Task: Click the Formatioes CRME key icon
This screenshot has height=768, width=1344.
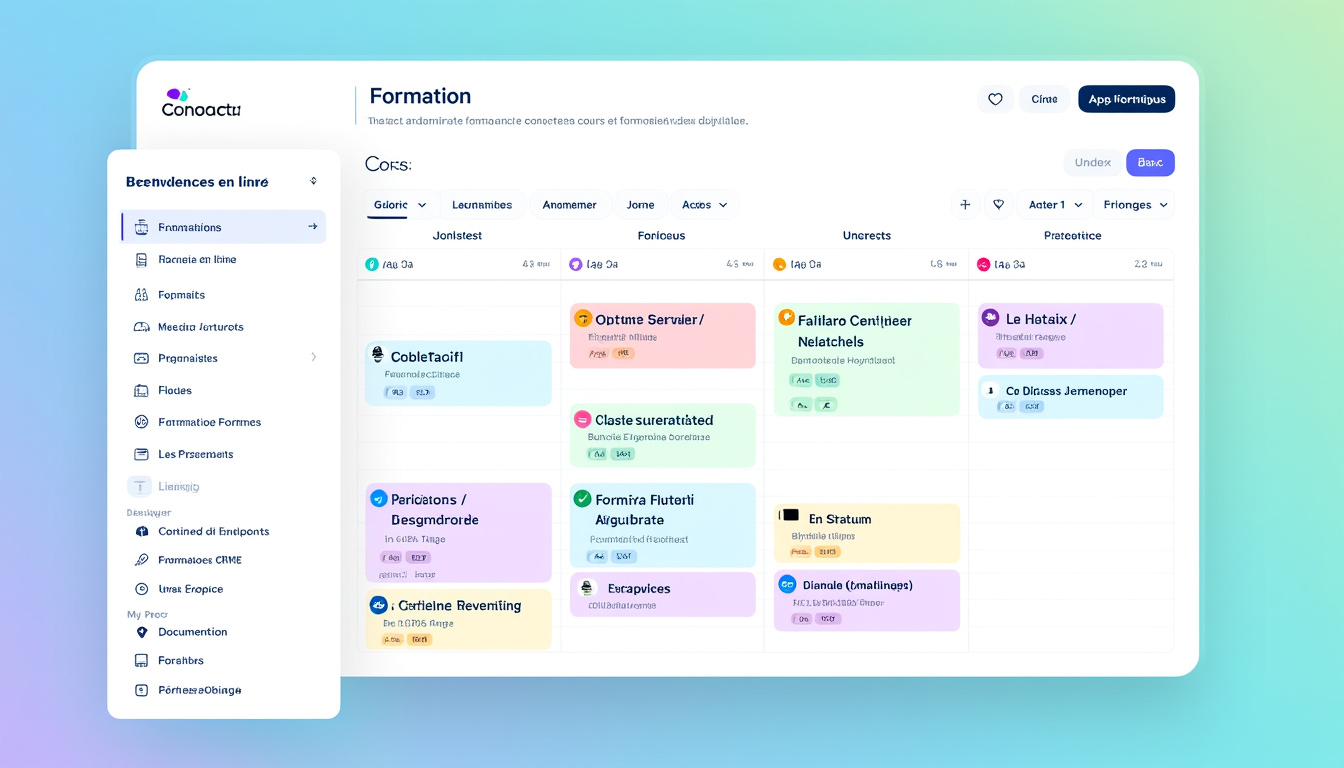Action: tap(140, 560)
